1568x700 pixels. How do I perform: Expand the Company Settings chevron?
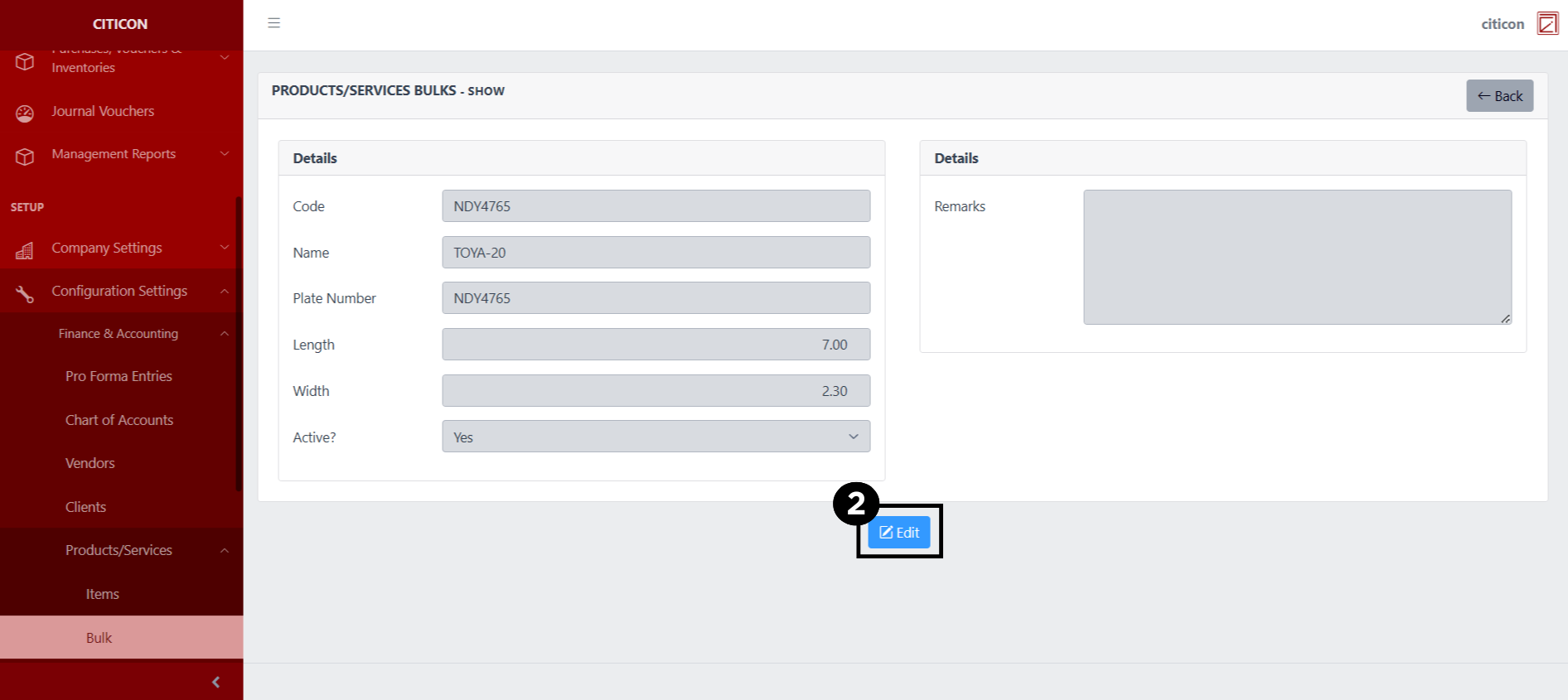(225, 247)
